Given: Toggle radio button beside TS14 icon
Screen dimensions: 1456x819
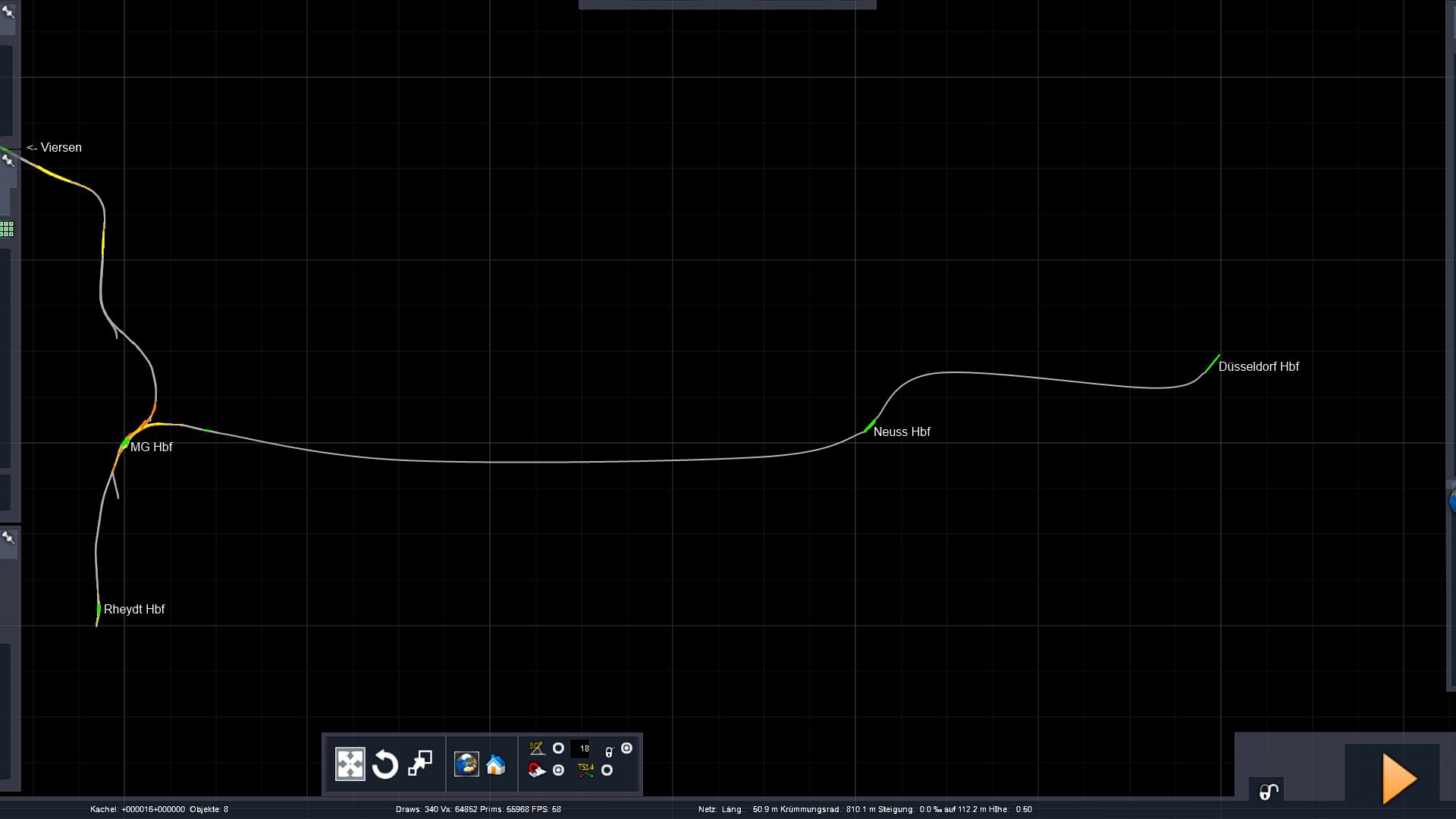Looking at the screenshot, I should [607, 770].
